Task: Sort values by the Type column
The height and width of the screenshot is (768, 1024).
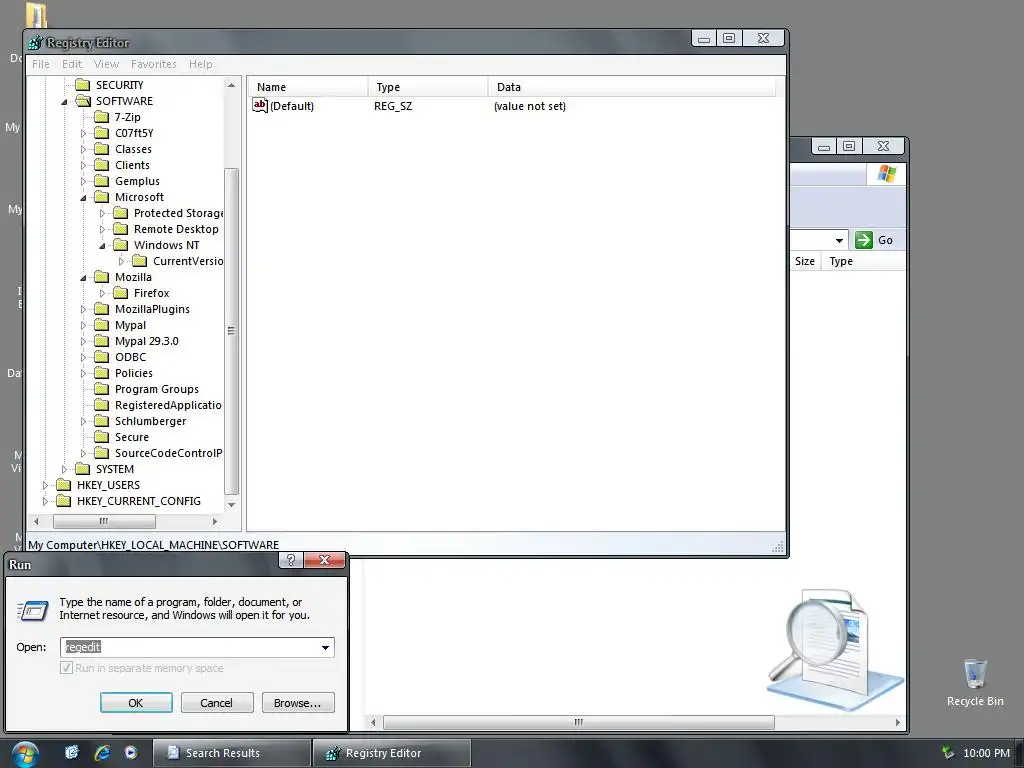Action: coord(428,87)
